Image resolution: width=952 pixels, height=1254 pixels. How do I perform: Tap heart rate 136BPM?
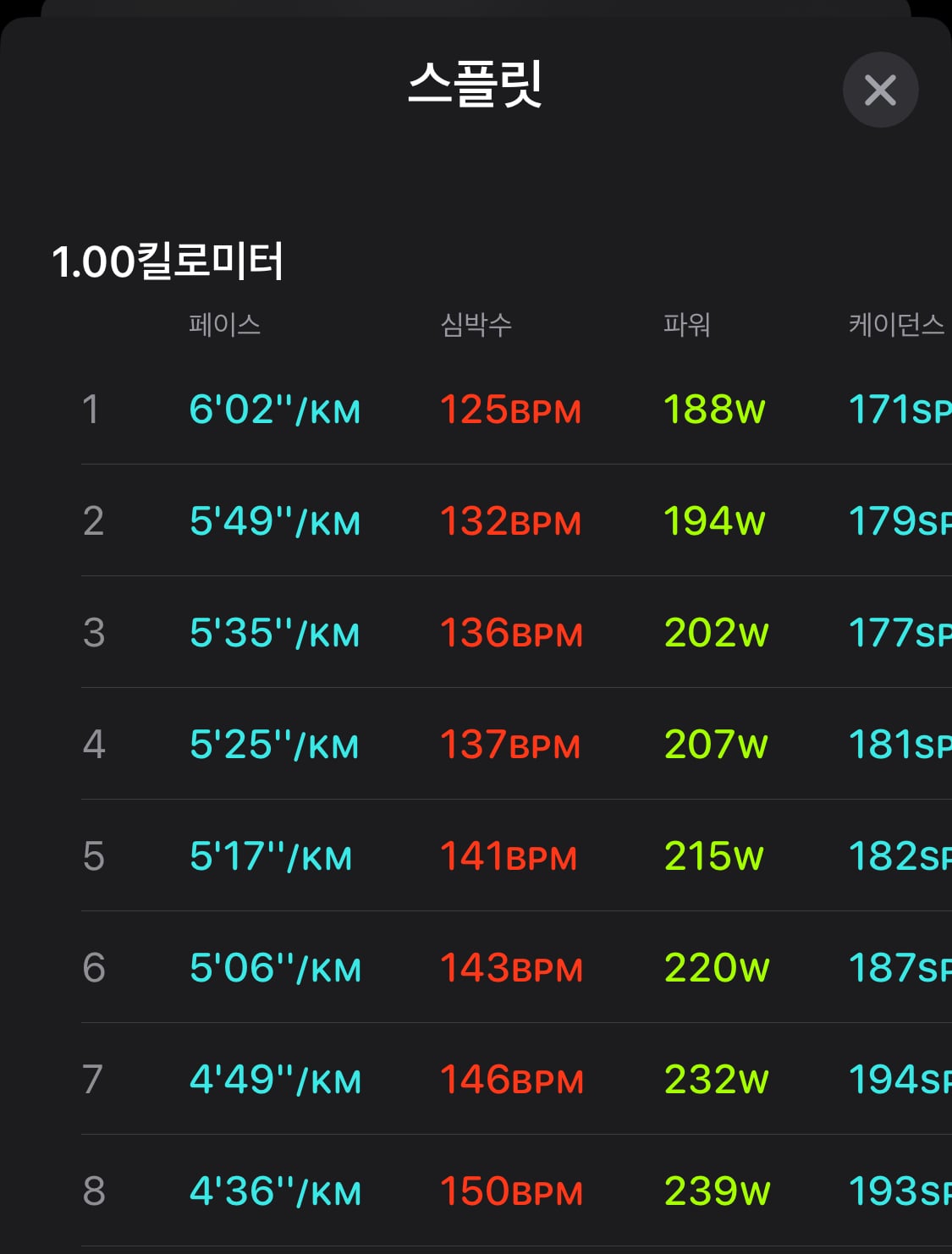(x=512, y=633)
